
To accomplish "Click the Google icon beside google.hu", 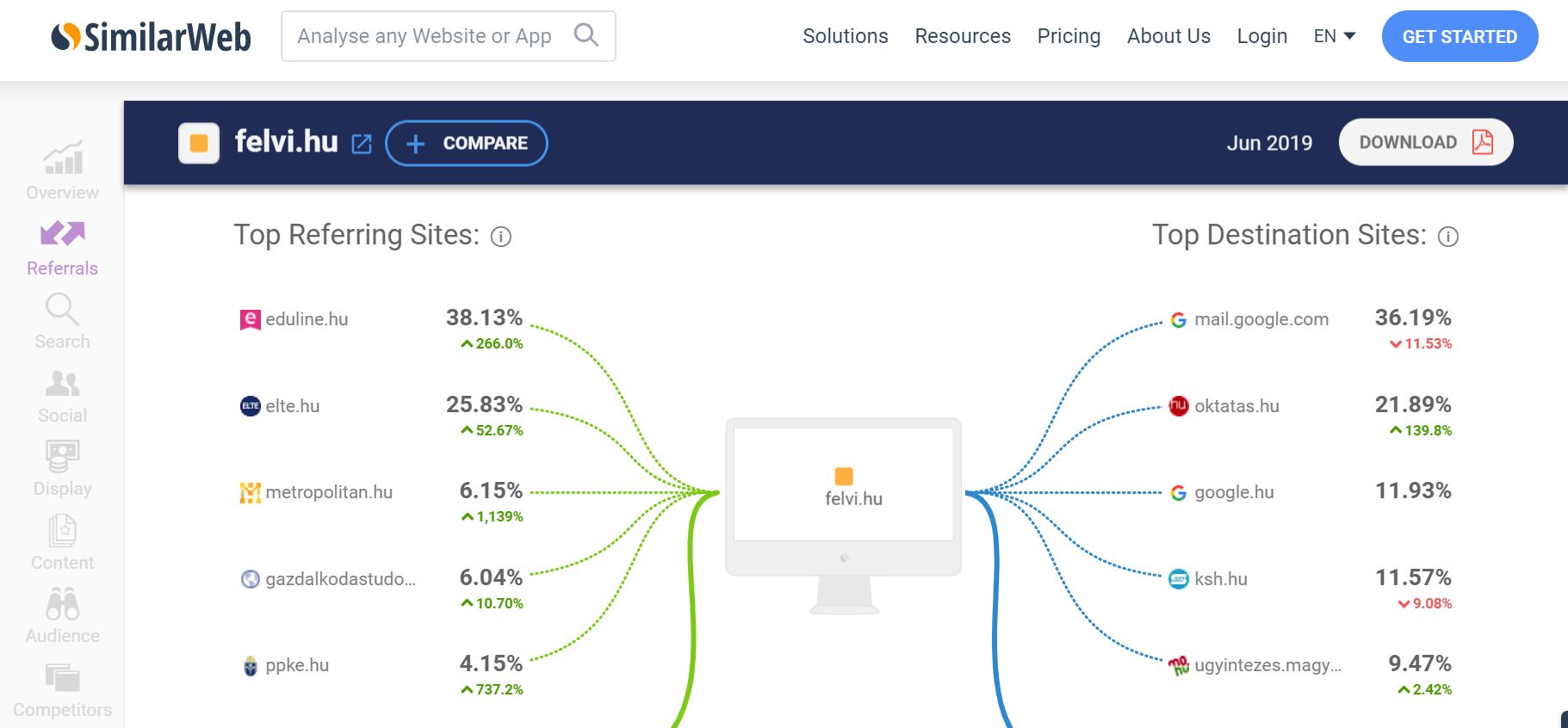I will [1179, 493].
